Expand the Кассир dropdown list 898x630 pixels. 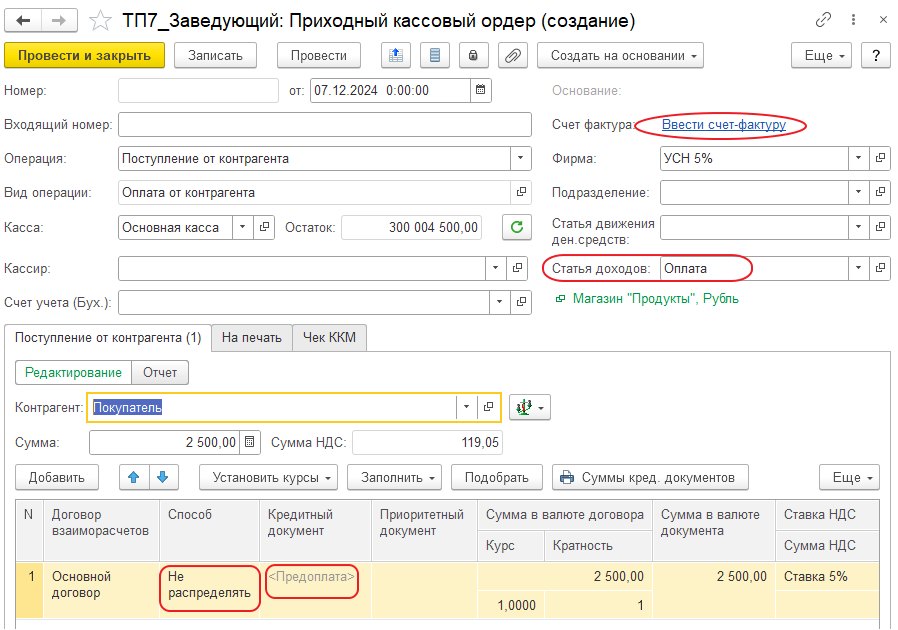[x=495, y=268]
